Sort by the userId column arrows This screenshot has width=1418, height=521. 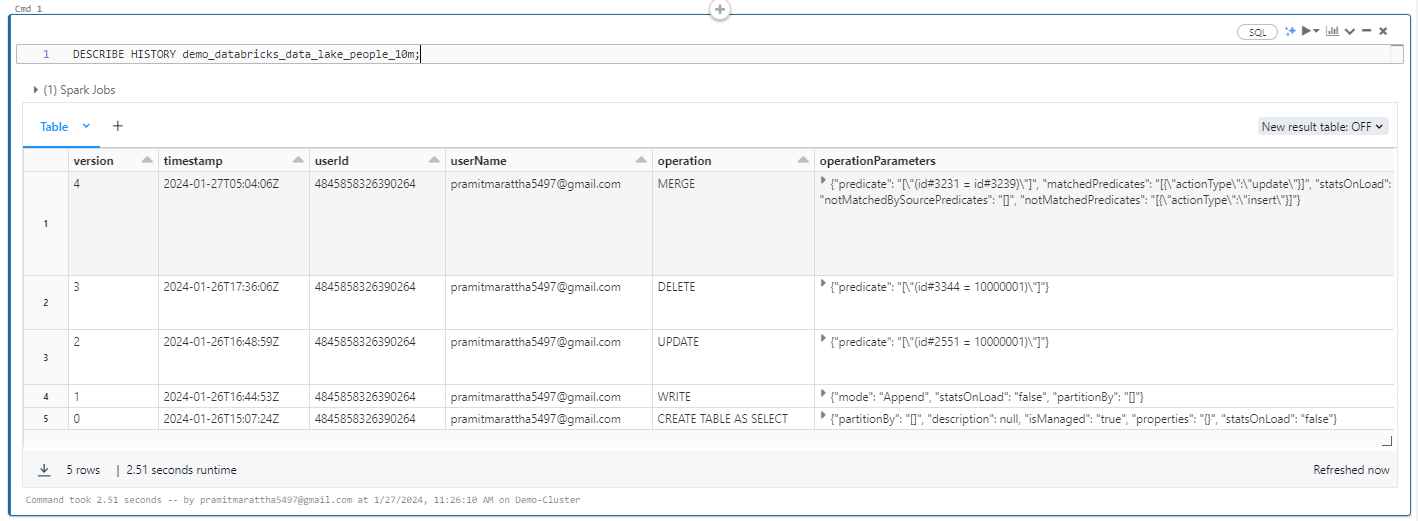click(x=435, y=161)
